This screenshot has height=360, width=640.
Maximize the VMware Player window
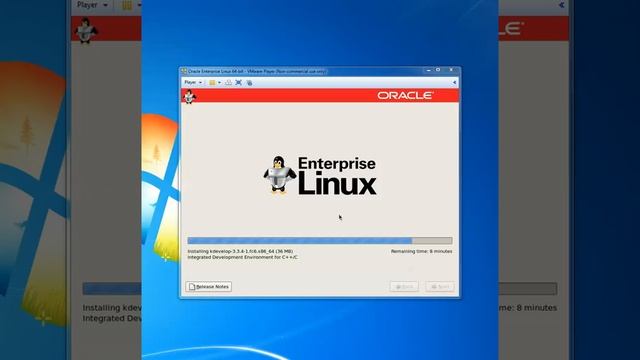[438, 70]
